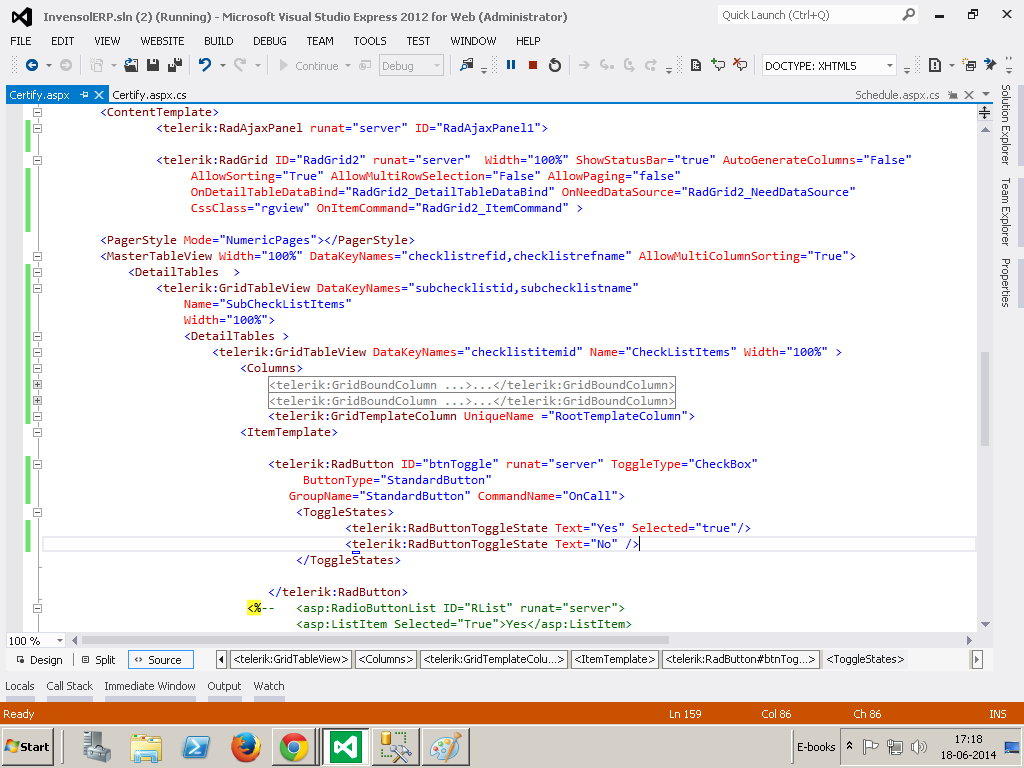Click the Open File toolbar icon
1024x768 pixels.
[131, 65]
